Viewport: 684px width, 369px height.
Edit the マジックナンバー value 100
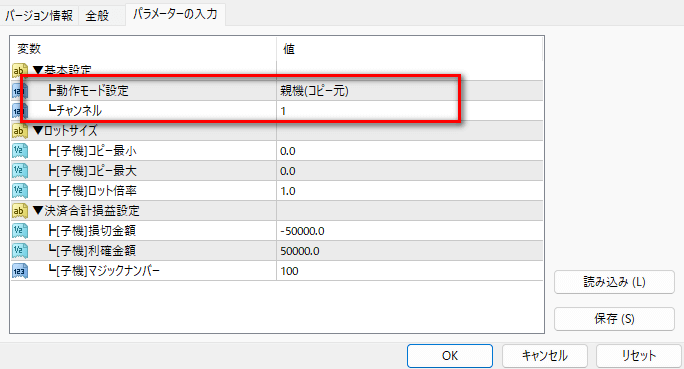(x=410, y=271)
